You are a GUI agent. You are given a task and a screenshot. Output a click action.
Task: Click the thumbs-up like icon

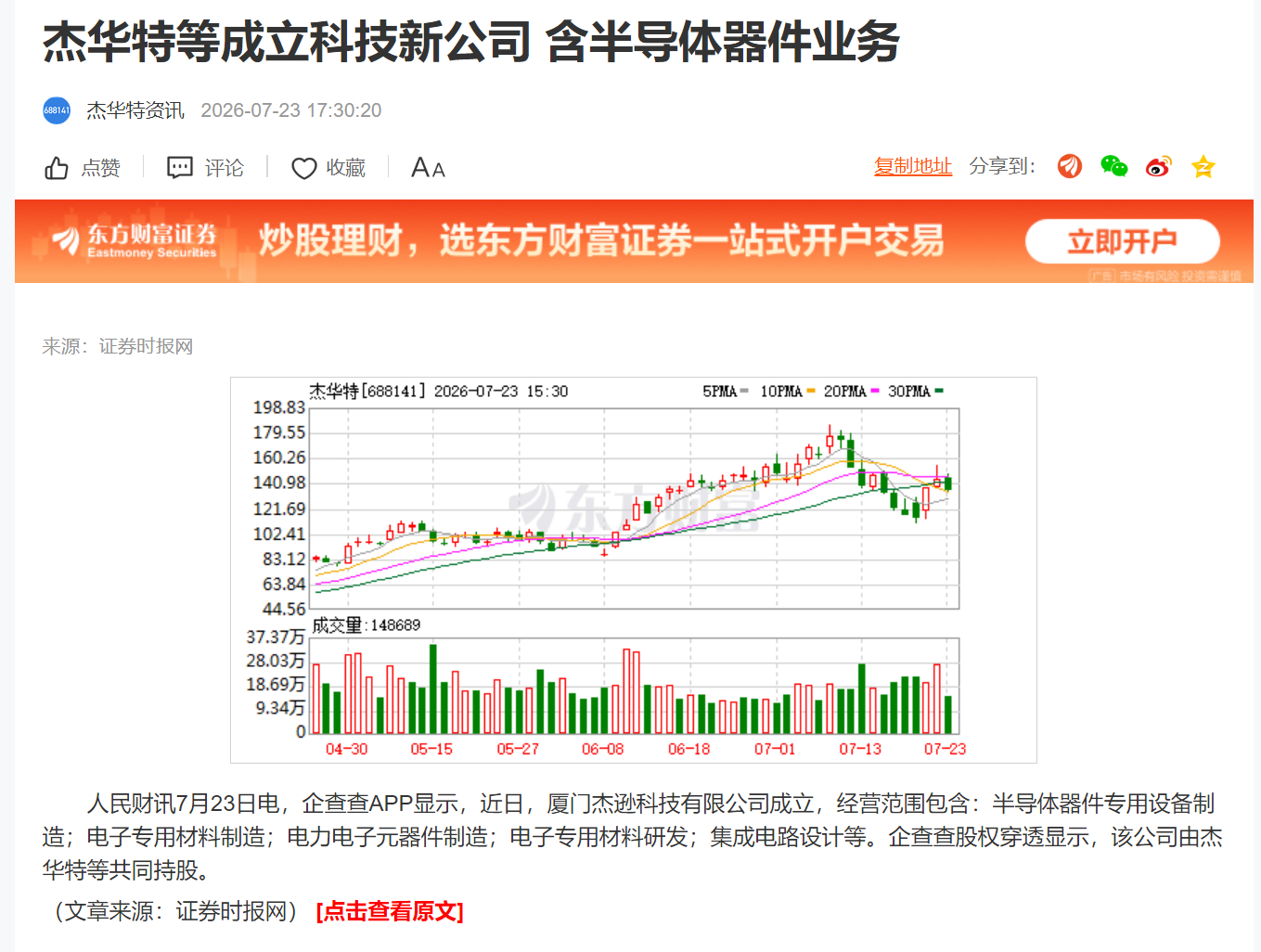(57, 168)
